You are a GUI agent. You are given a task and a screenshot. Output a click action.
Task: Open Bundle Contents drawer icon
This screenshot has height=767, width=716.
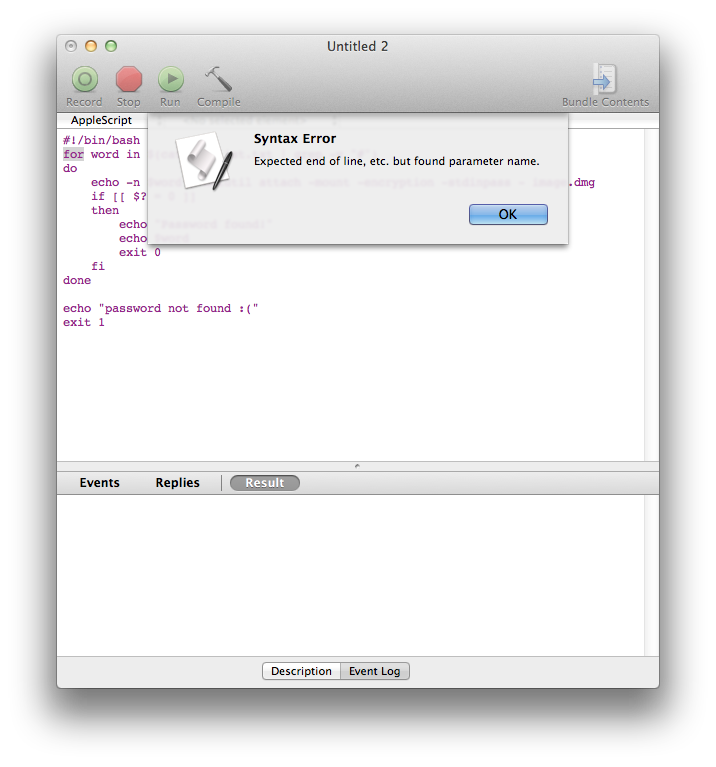pos(604,79)
